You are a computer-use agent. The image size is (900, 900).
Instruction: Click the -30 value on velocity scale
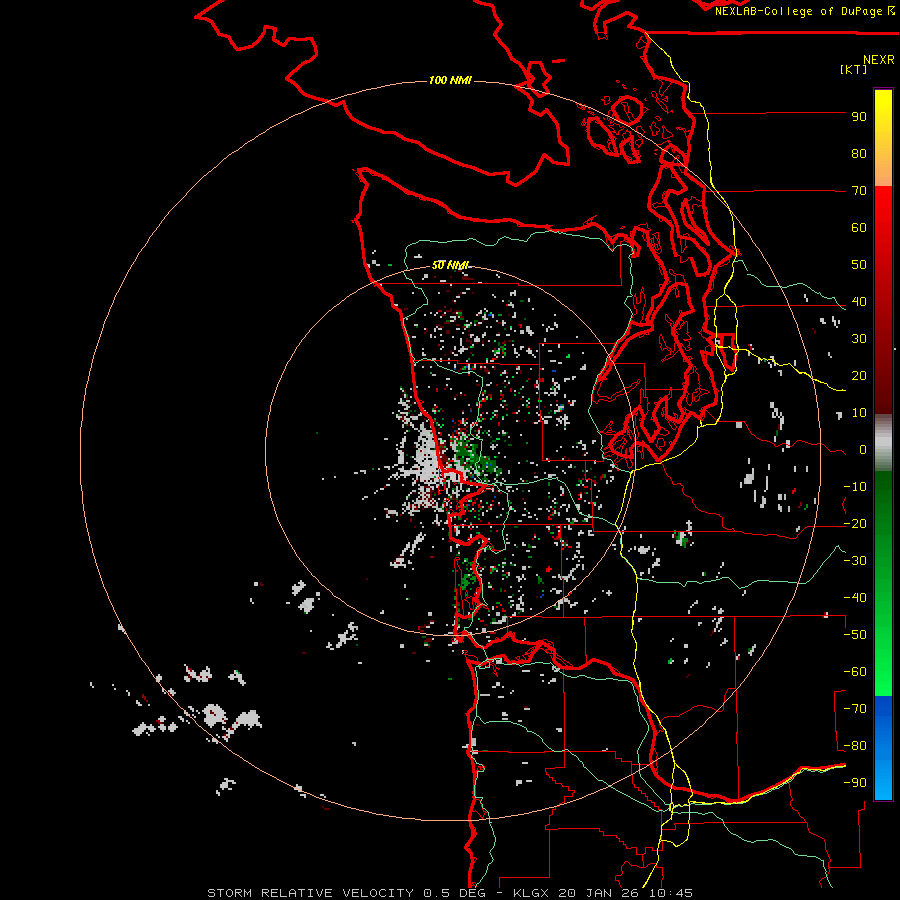point(855,561)
